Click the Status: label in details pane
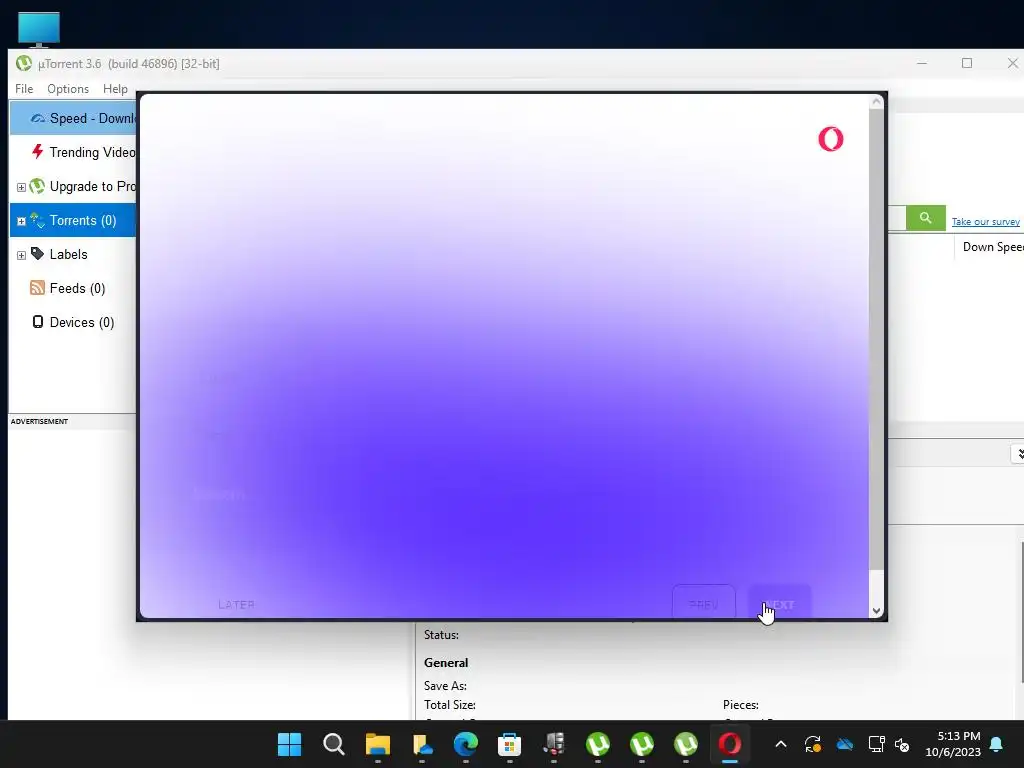The image size is (1024, 768). point(441,635)
